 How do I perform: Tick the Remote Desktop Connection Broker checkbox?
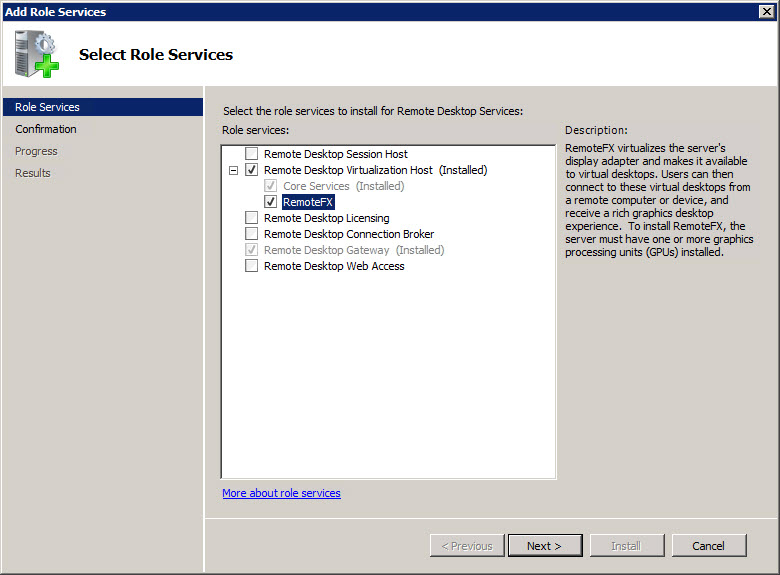(x=252, y=233)
